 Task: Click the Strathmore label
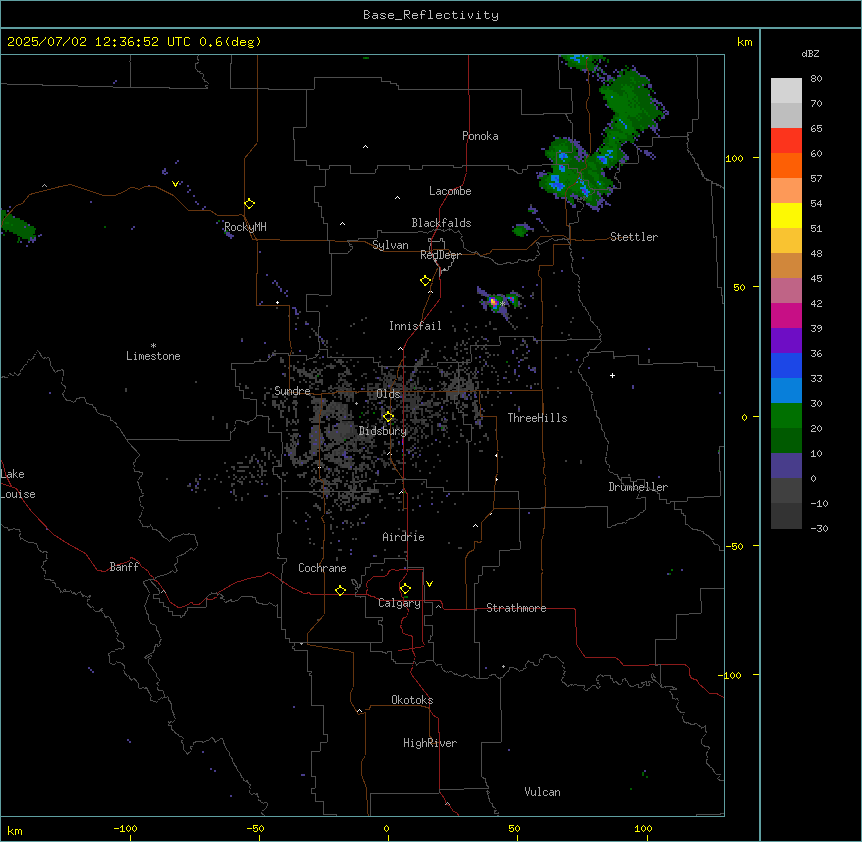516,608
